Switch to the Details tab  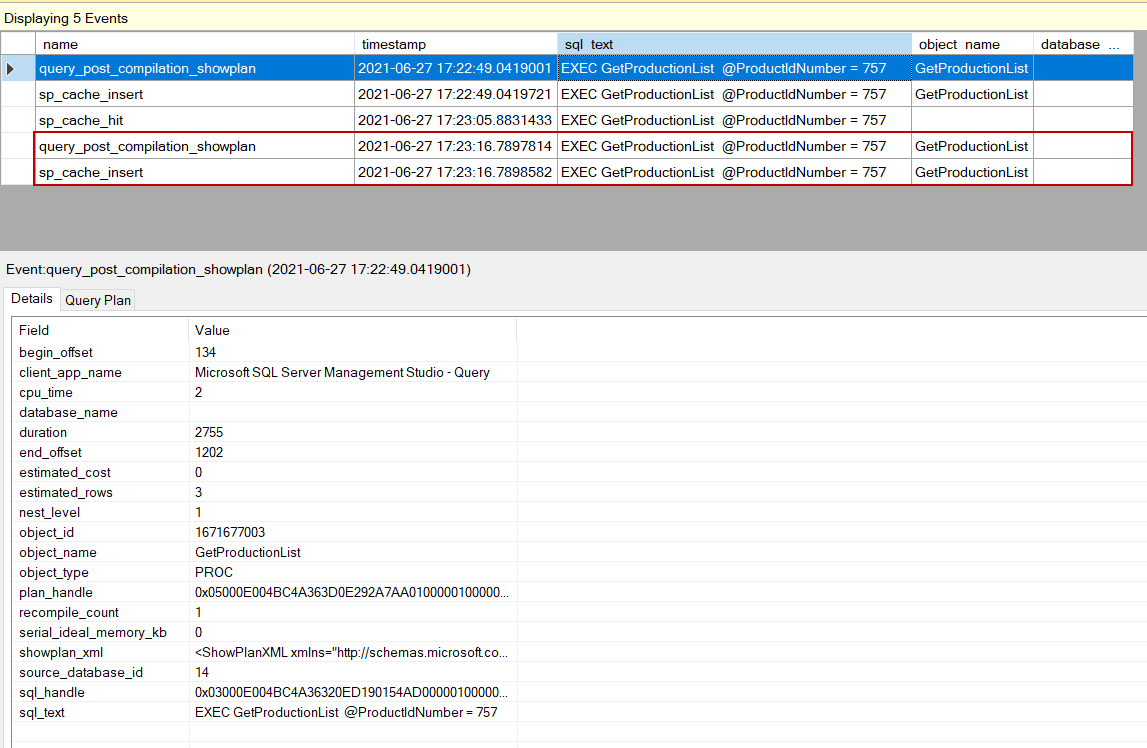pos(32,299)
